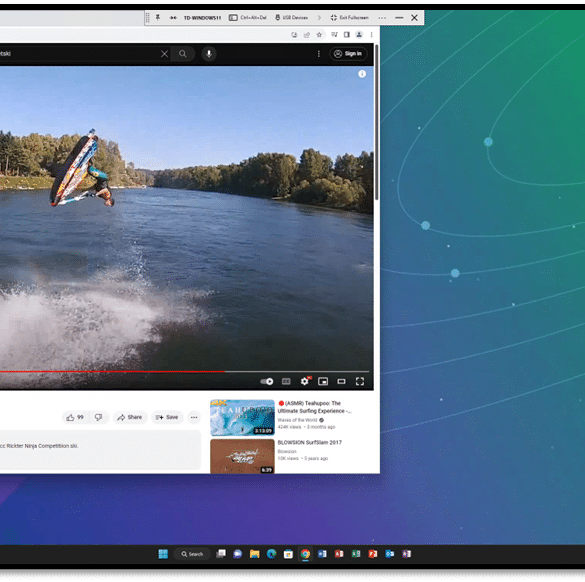The height and width of the screenshot is (582, 585).
Task: Click the video description box text
Action: tap(39, 446)
